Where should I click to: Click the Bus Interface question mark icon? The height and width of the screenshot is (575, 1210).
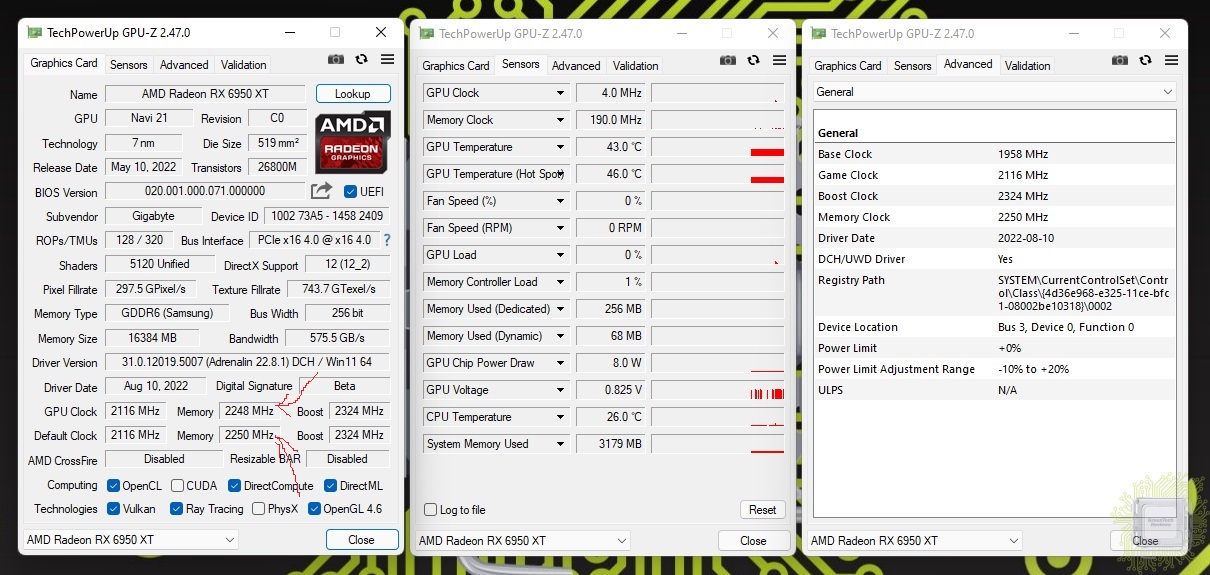pos(387,240)
